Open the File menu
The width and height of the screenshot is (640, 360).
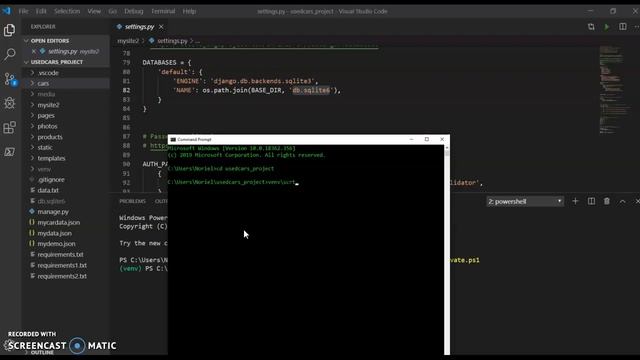23,11
